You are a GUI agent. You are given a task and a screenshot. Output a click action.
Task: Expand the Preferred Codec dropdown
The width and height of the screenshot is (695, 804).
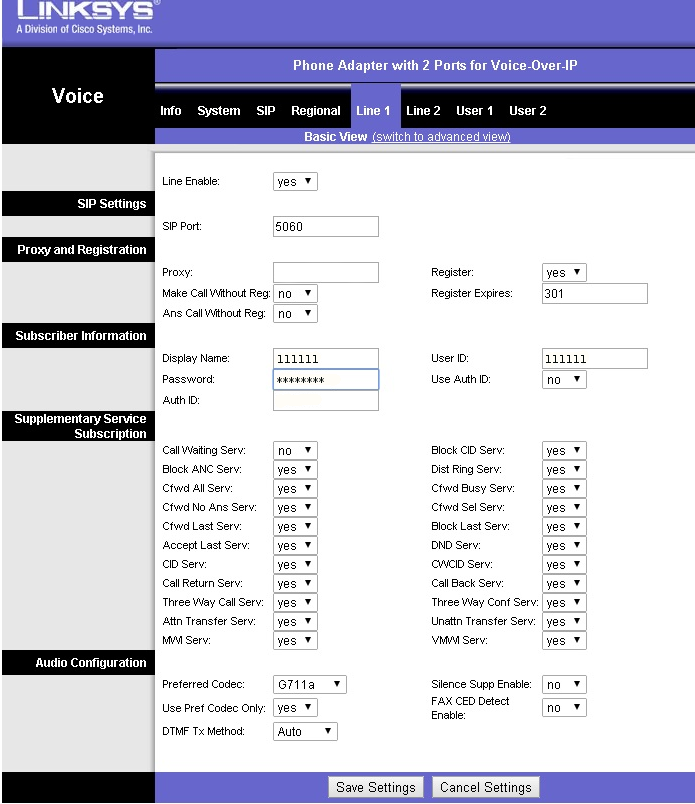310,685
